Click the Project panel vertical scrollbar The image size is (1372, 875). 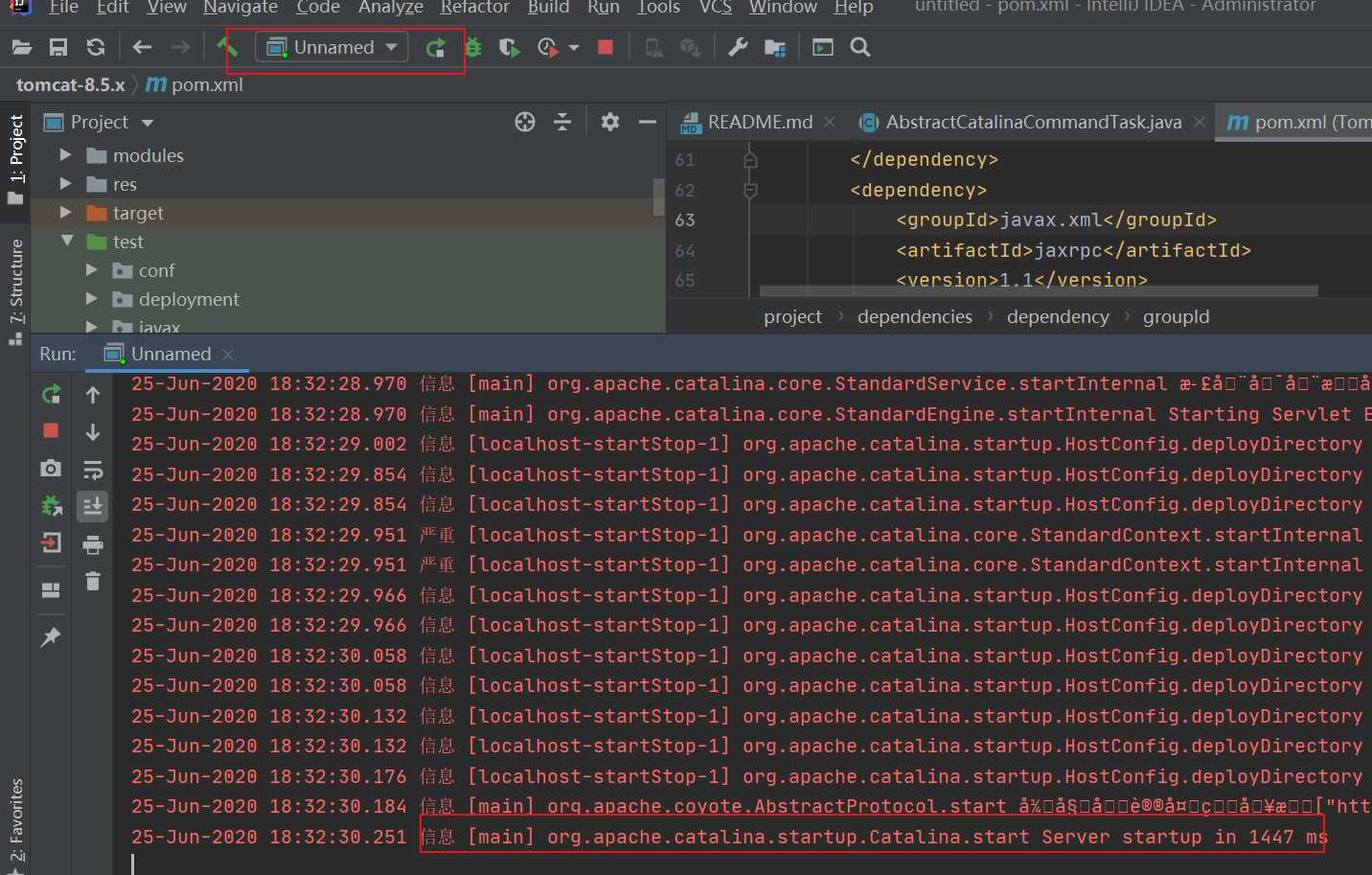658,196
